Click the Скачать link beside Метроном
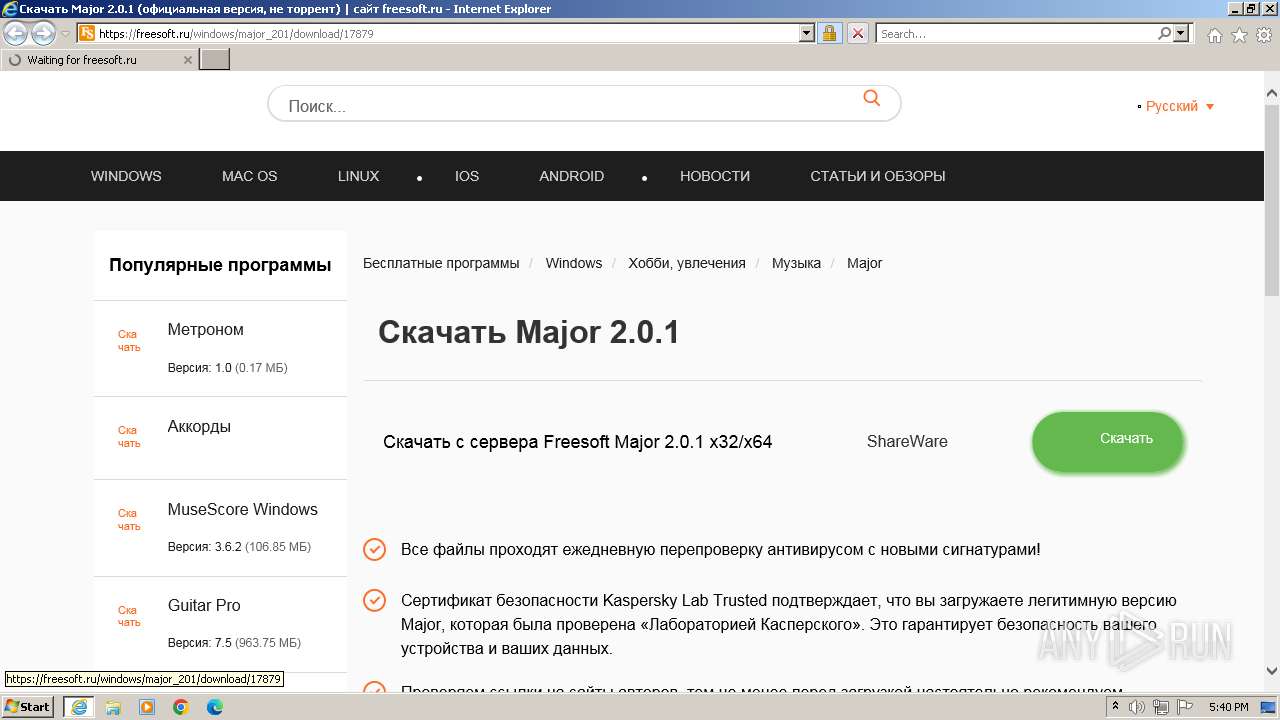The height and width of the screenshot is (720, 1280). tap(129, 341)
